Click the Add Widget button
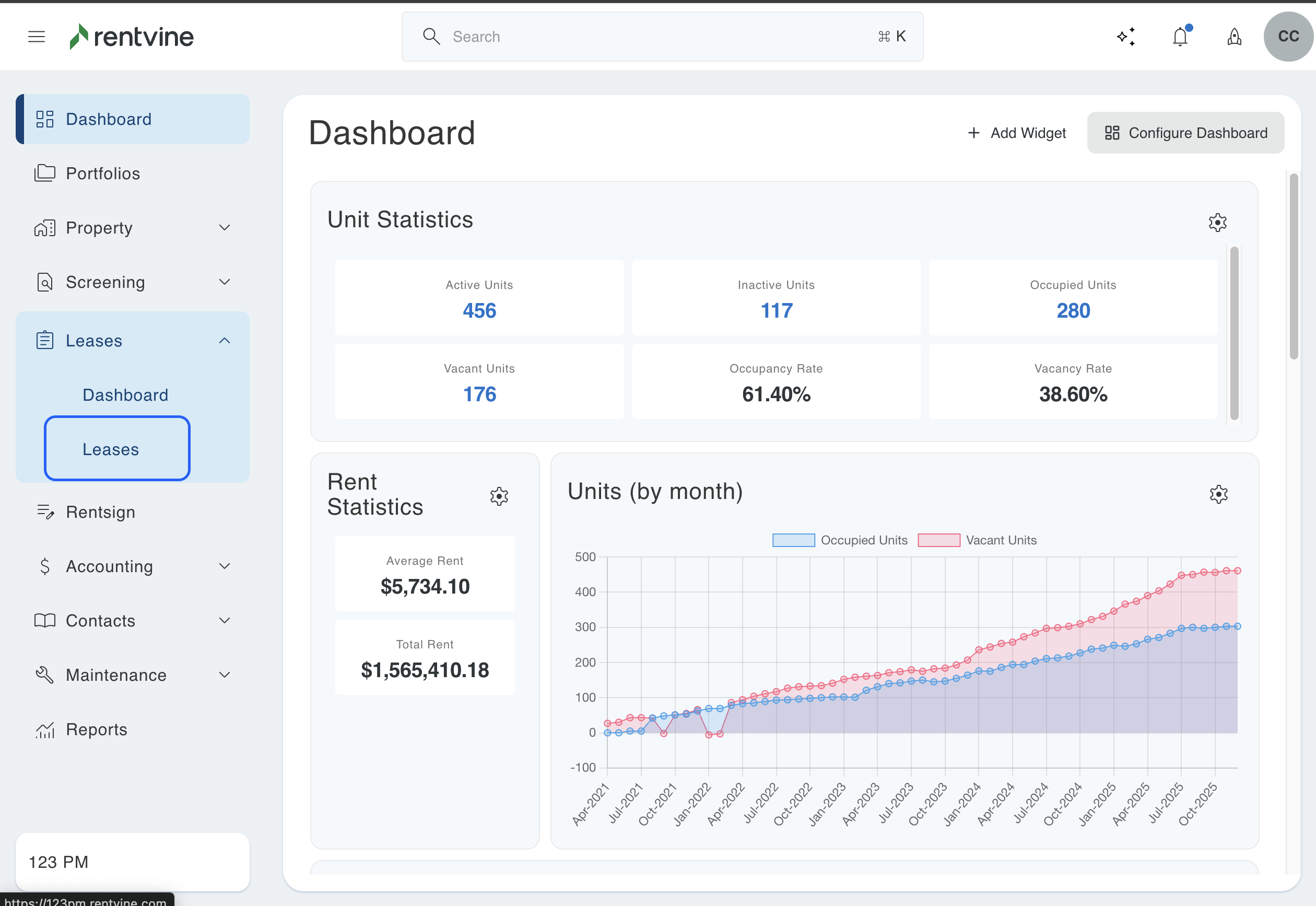1316x906 pixels. tap(1016, 133)
